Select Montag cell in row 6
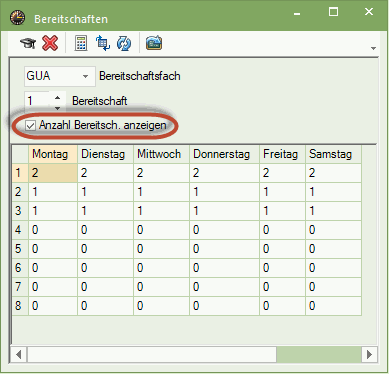The height and width of the screenshot is (374, 389). [53, 268]
